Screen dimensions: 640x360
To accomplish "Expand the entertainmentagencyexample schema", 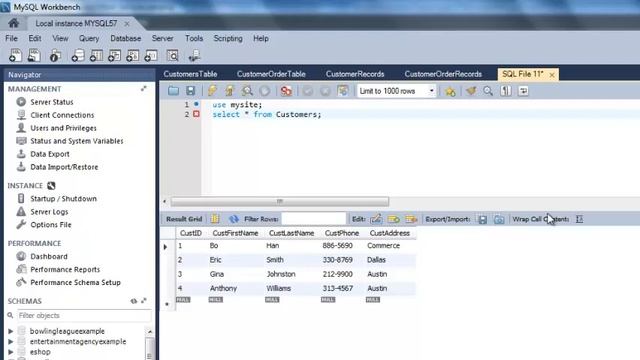I will 11,342.
